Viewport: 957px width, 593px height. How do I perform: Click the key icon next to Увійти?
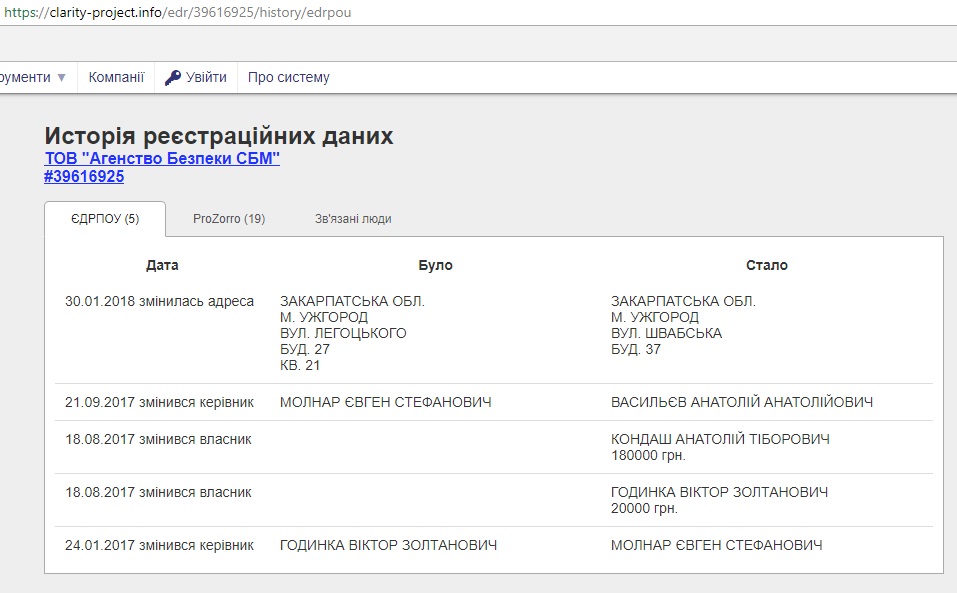[x=173, y=77]
